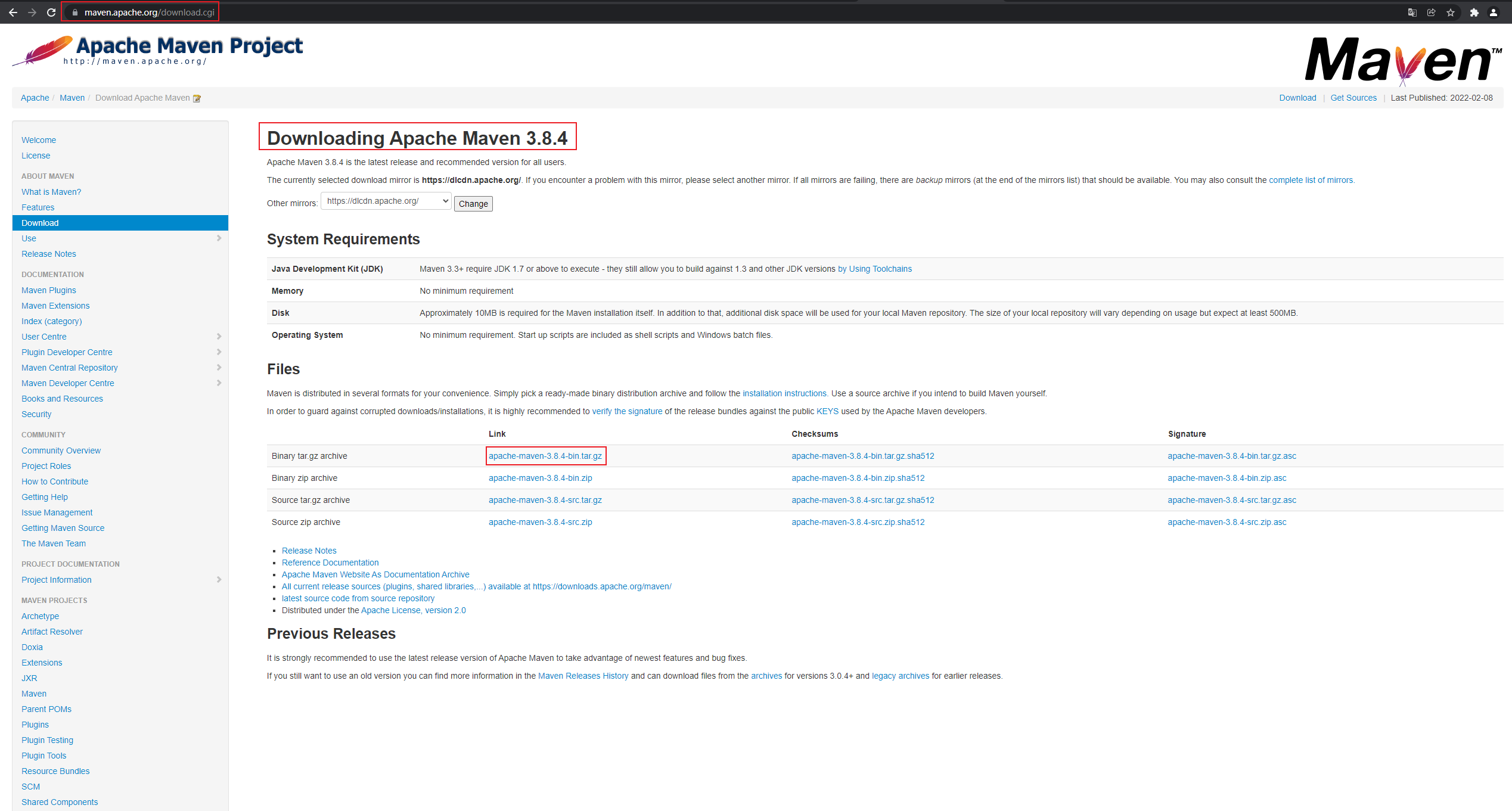Image resolution: width=1512 pixels, height=811 pixels.
Task: Expand the Use sidebar submenu arrow
Action: coord(219,238)
